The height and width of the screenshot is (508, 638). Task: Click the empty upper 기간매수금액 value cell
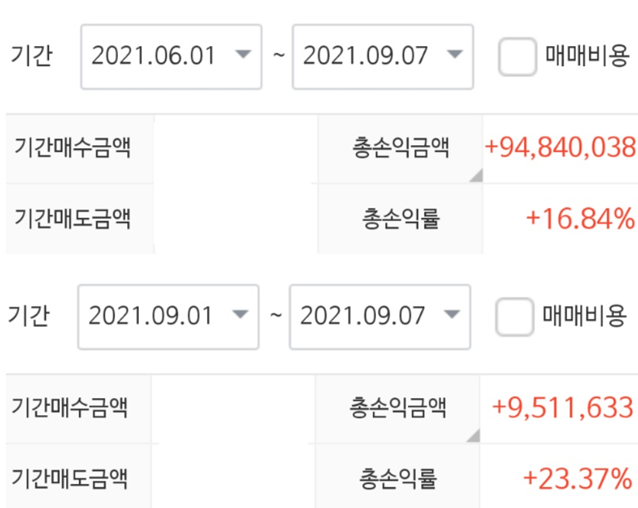[x=236, y=149]
